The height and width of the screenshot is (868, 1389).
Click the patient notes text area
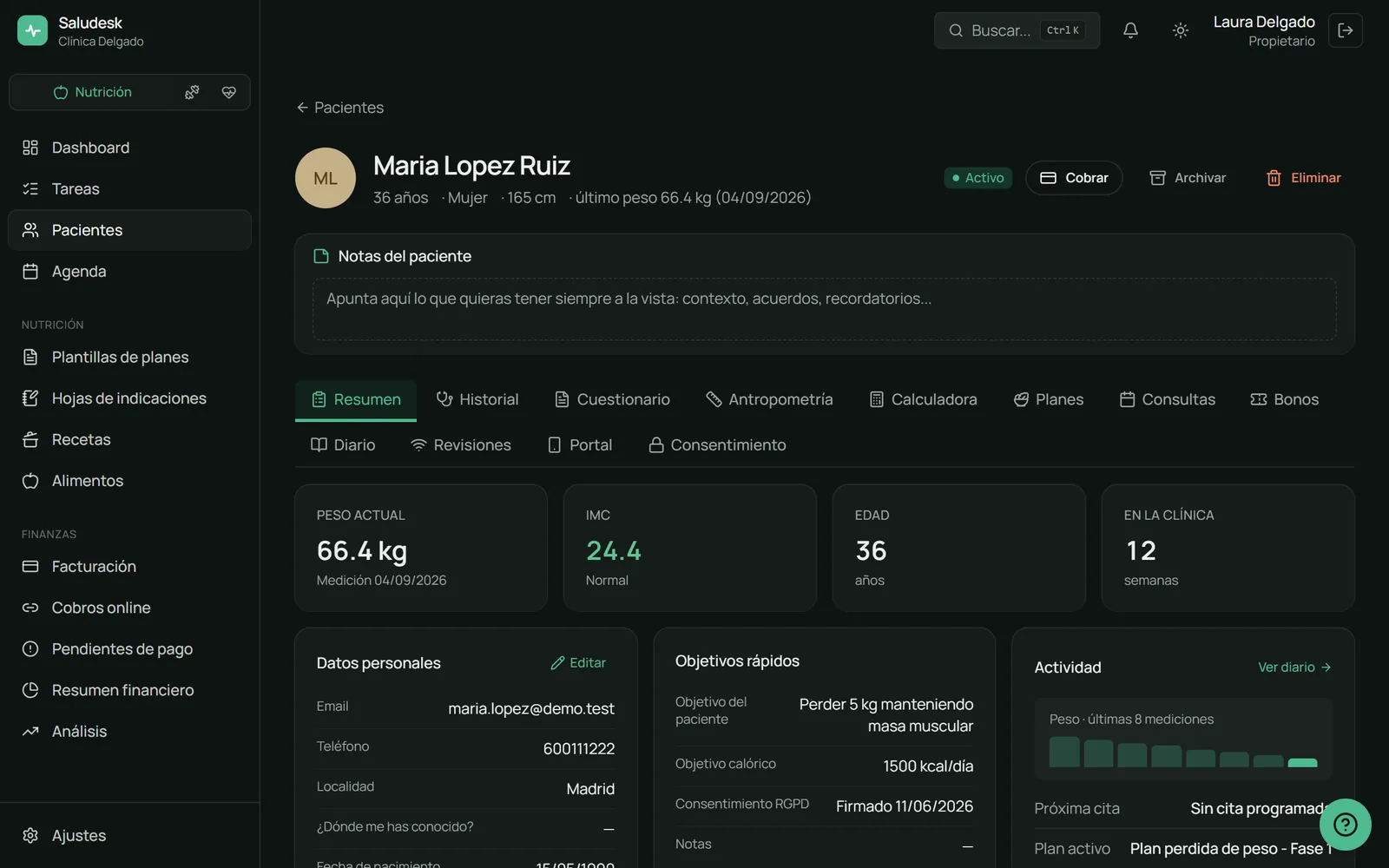[x=824, y=309]
